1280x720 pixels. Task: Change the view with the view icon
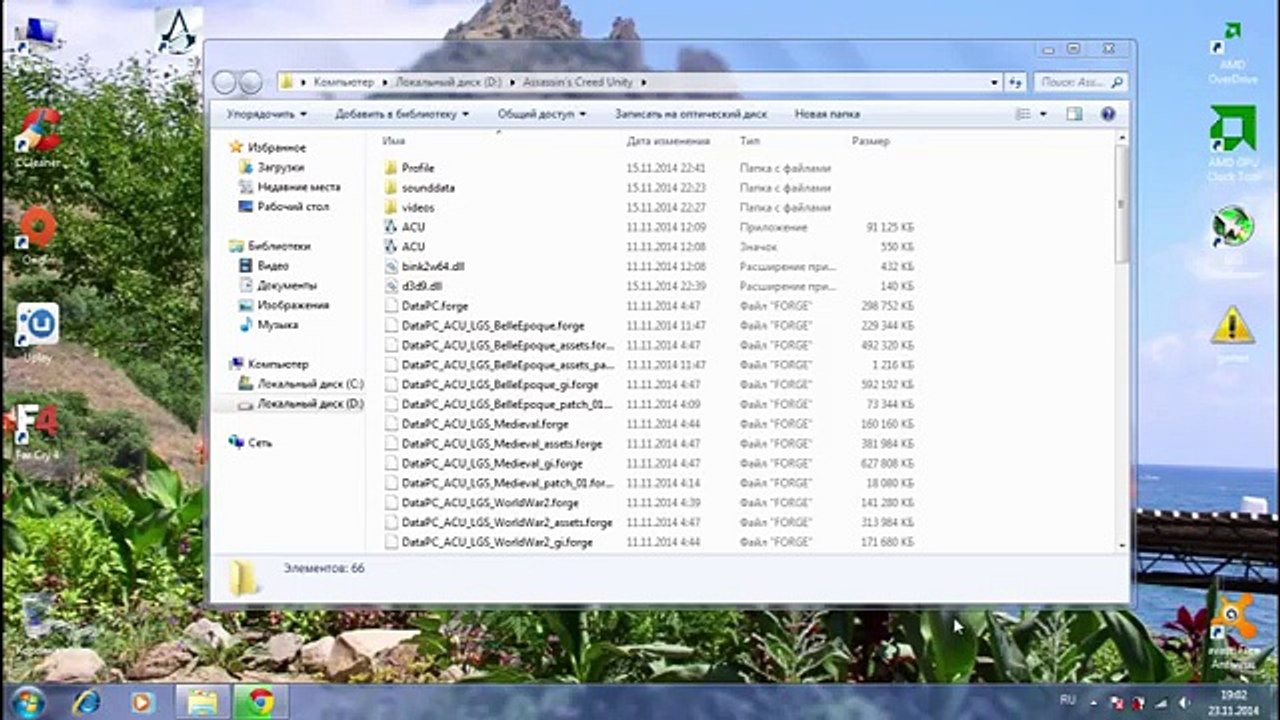1022,114
